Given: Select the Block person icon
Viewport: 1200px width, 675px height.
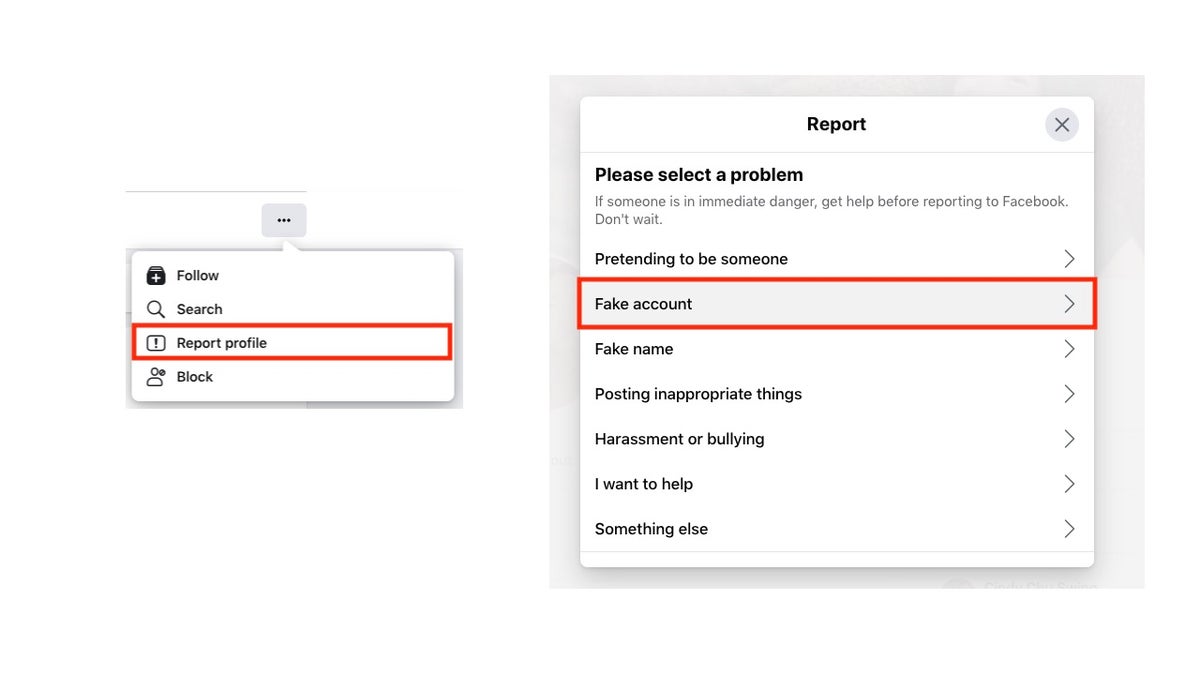Looking at the screenshot, I should click(156, 376).
